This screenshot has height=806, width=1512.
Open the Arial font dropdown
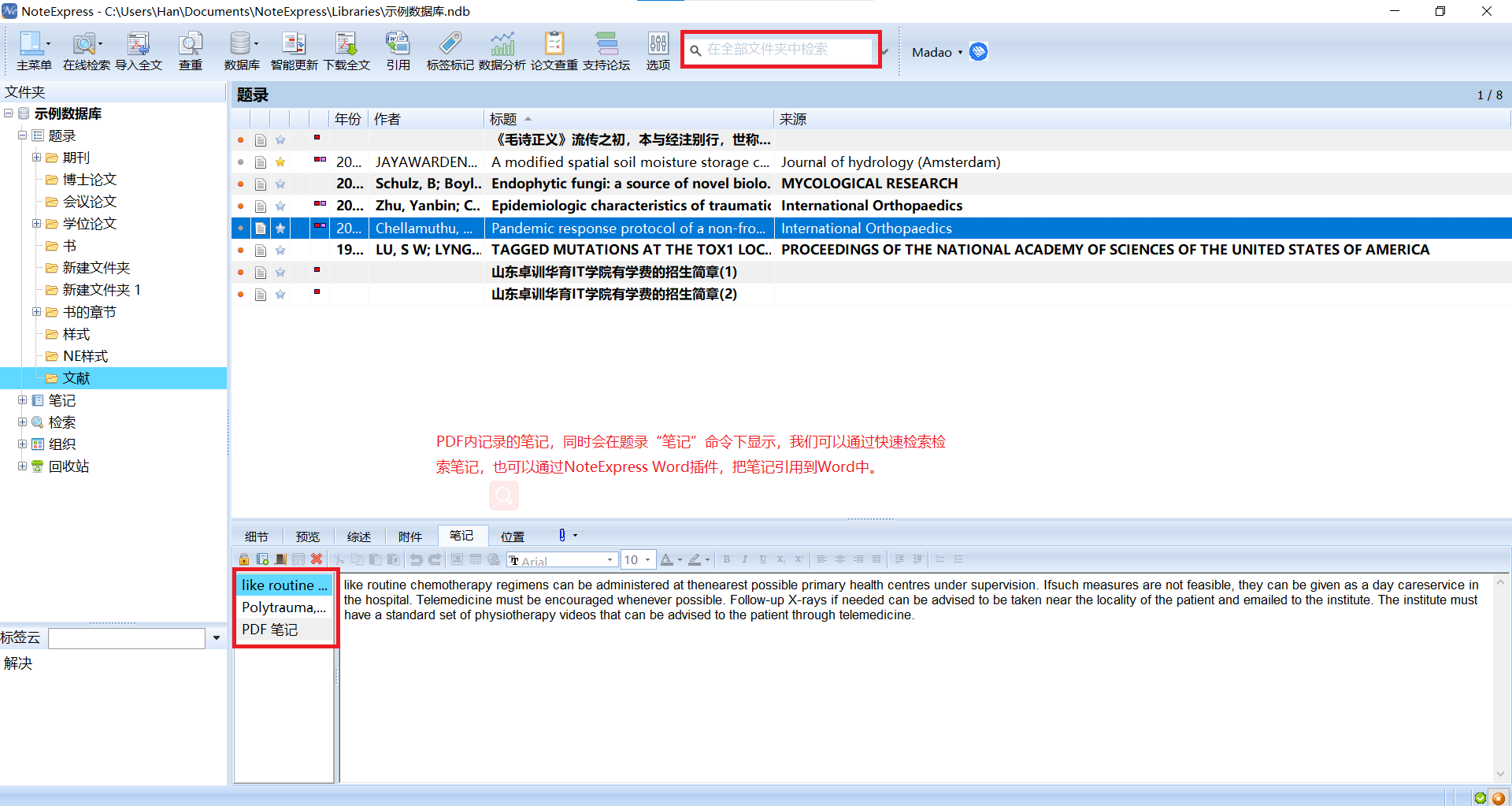pos(610,560)
